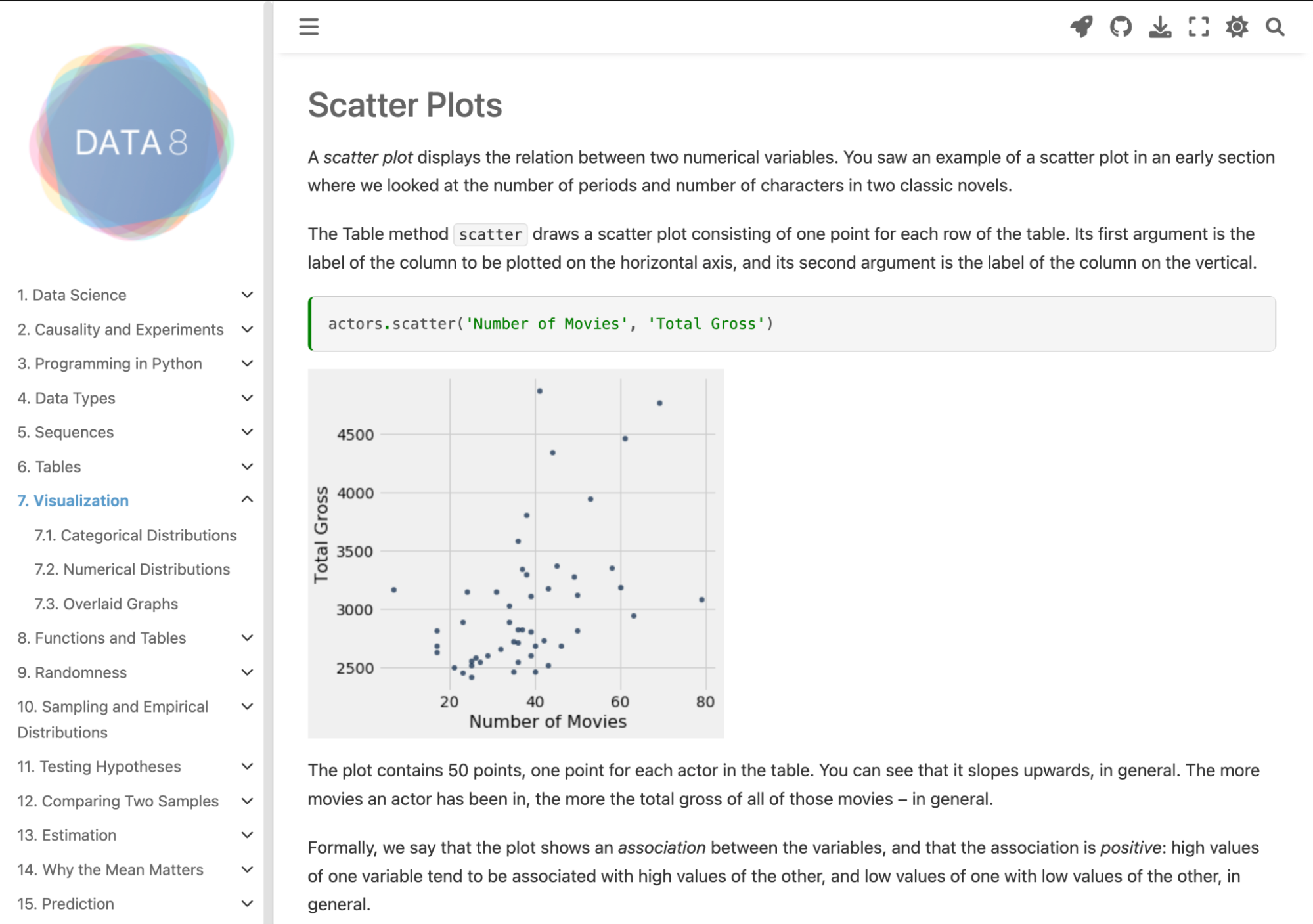Go to Overlaid Graphs section
1313x924 pixels.
coord(106,604)
